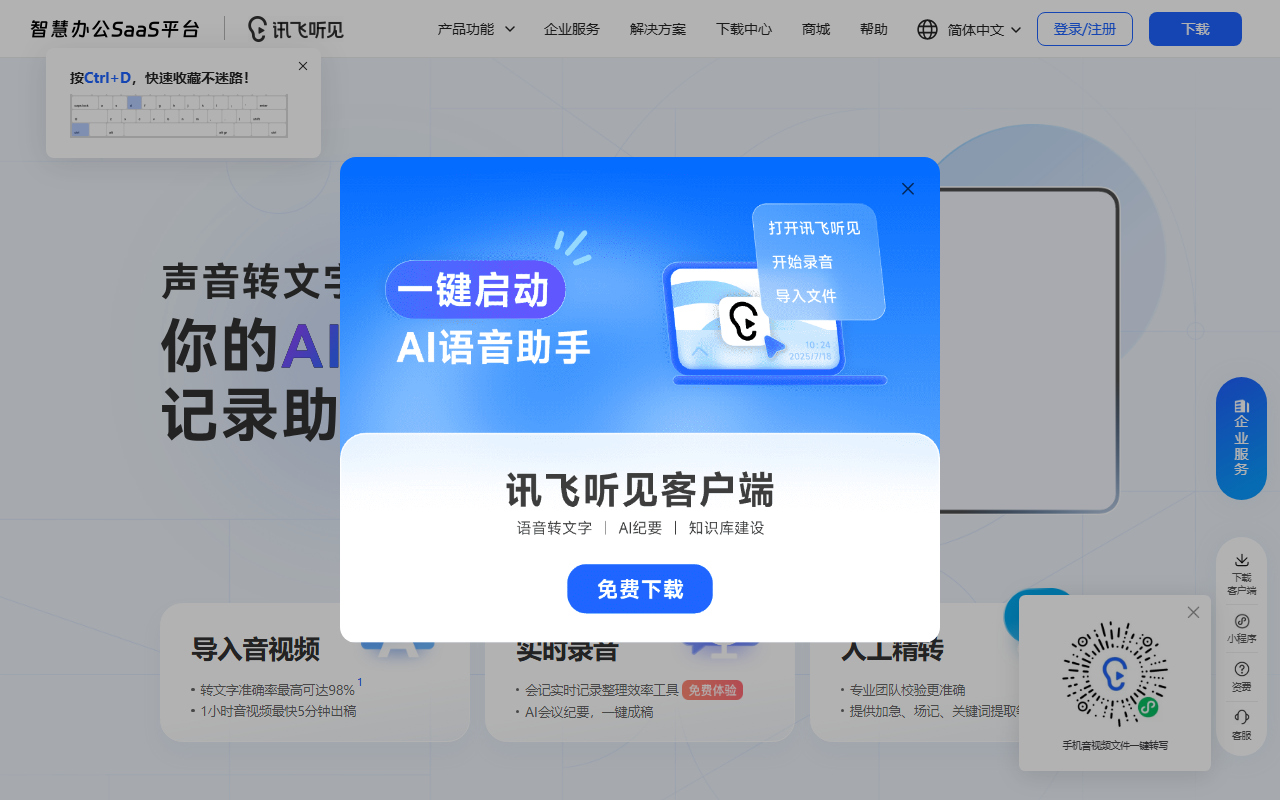Click the 免费体验 badge
1280x800 pixels.
click(713, 690)
